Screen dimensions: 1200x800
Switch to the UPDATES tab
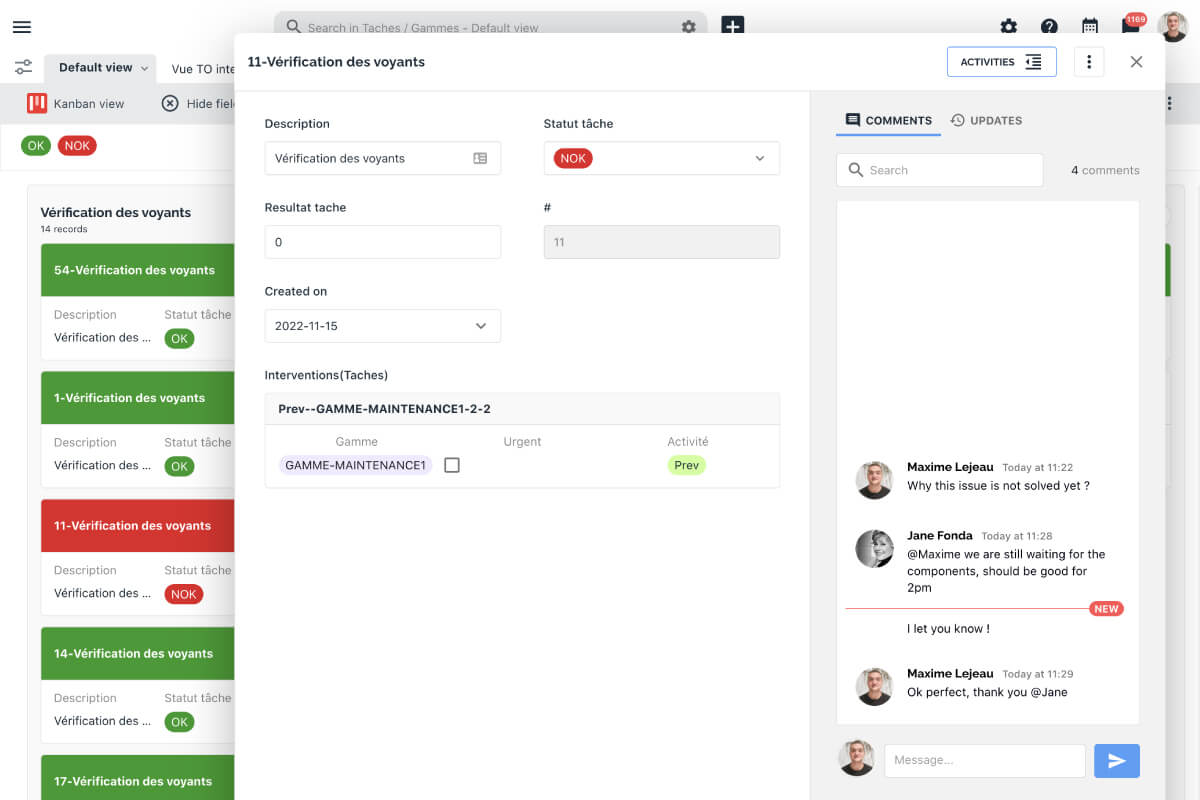987,120
